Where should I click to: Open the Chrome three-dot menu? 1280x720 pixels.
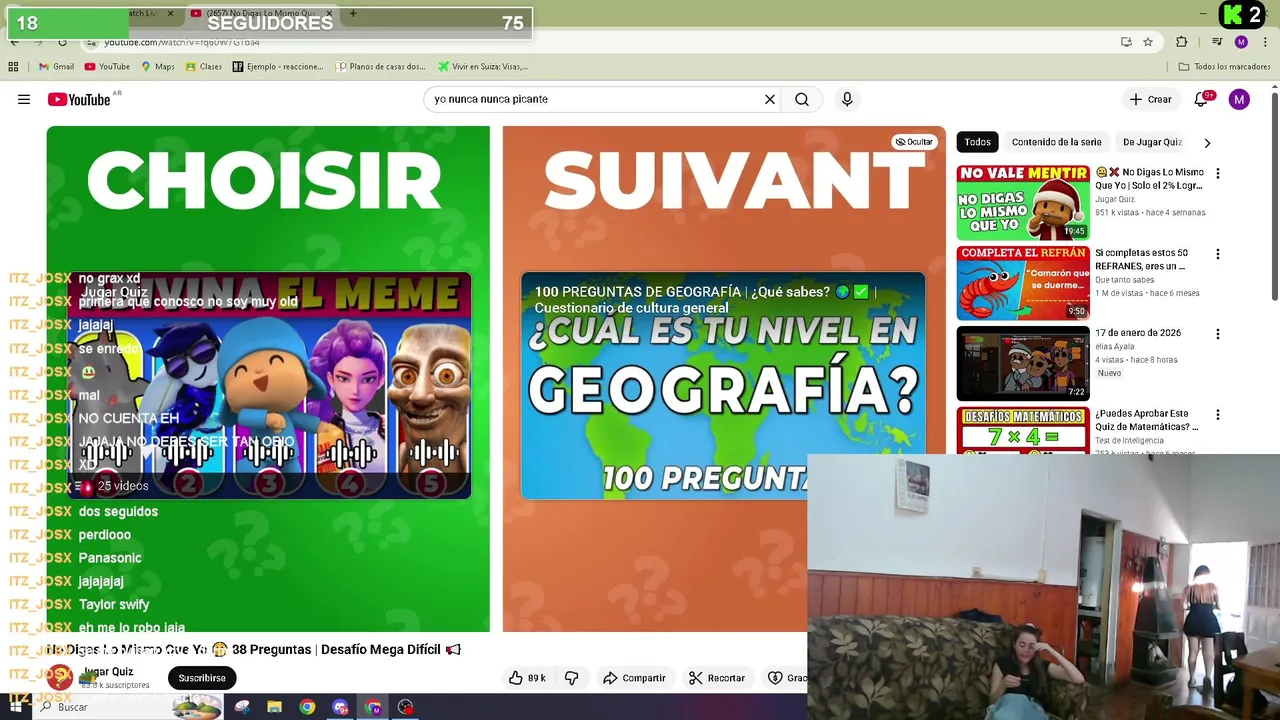(x=1266, y=42)
